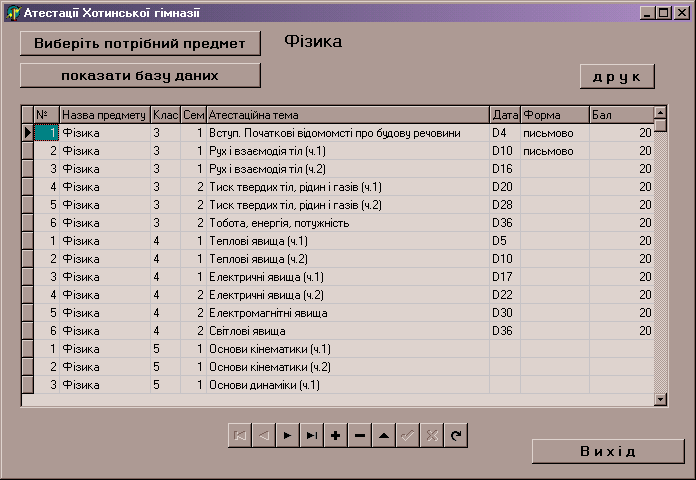Click the vertical scrollbar thumb
Screen dimensions: 696x480
660,125
